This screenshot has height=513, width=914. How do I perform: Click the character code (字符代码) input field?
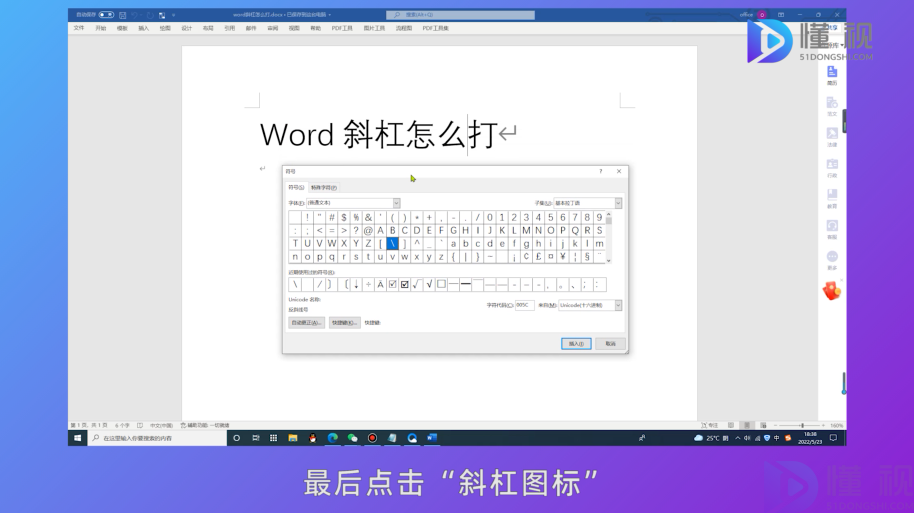tap(524, 305)
